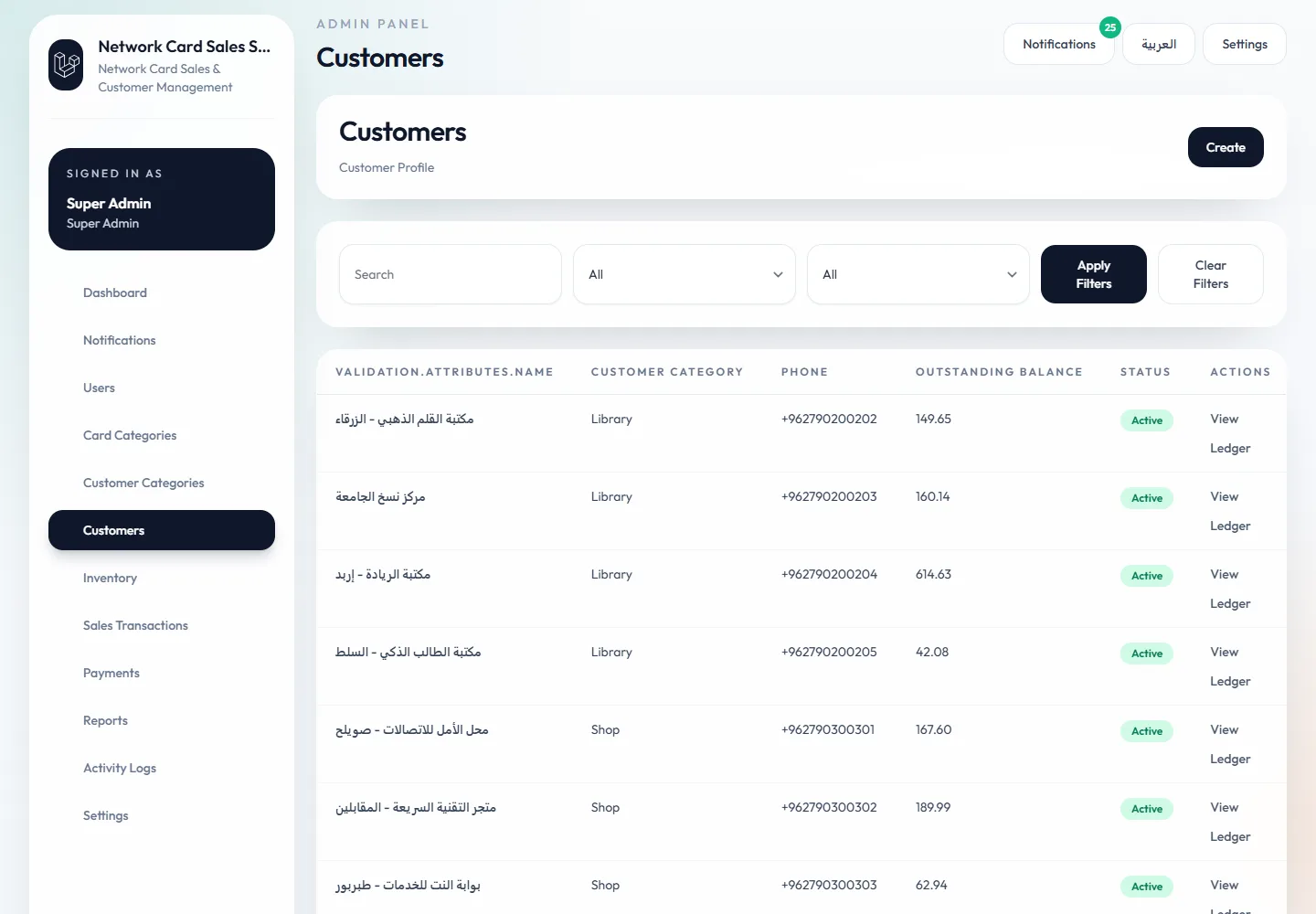Click the Network Card Sales app title
1316x914 pixels.
tap(185, 47)
